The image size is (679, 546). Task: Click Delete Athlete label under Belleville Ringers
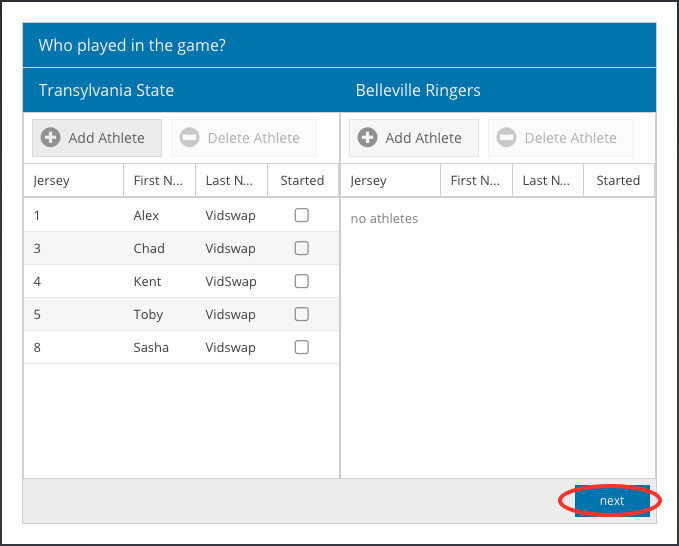[571, 138]
